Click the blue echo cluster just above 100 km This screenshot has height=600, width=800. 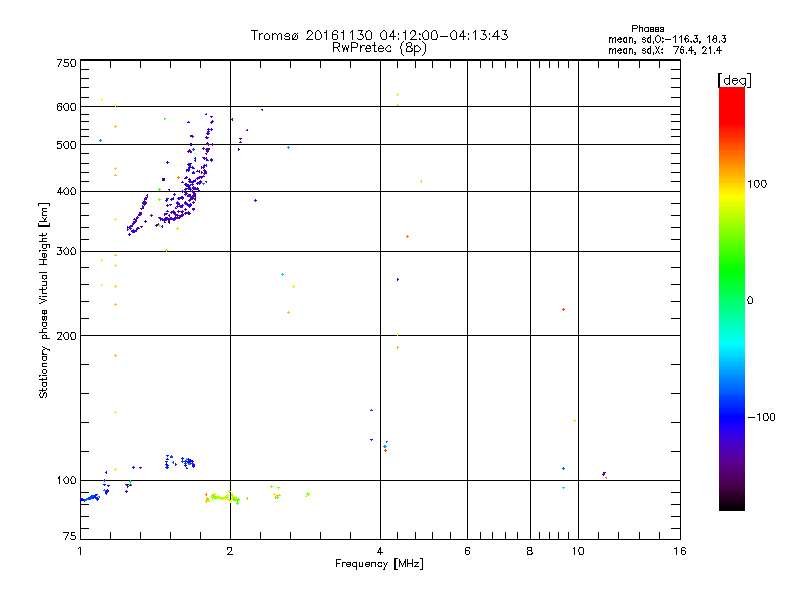pos(180,462)
